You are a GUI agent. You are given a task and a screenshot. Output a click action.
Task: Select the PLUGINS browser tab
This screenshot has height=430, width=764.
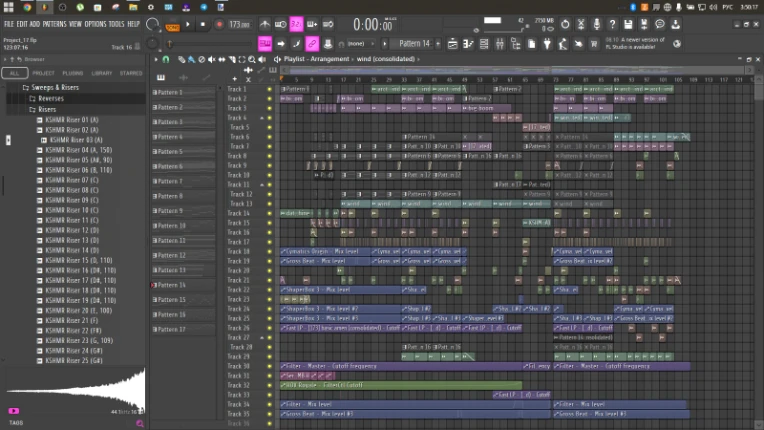click(x=73, y=73)
